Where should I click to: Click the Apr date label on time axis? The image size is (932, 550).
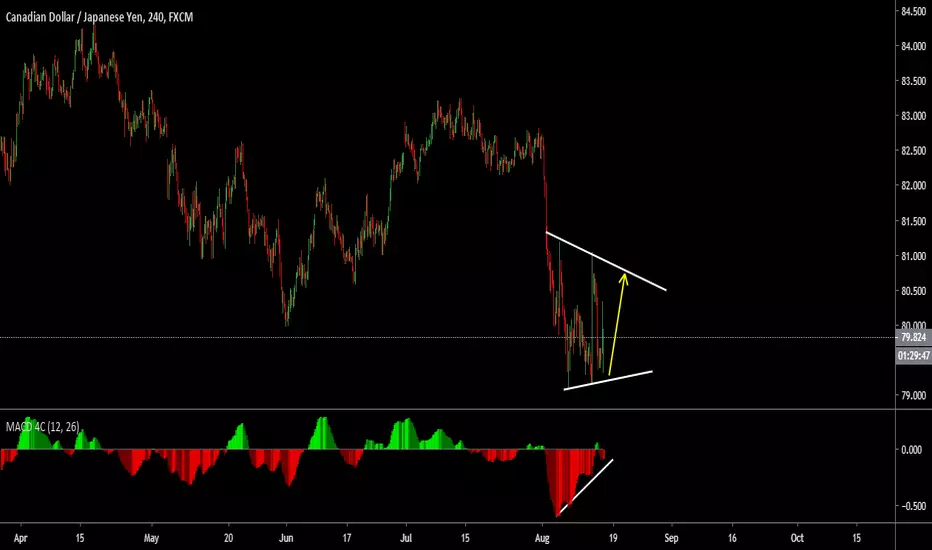20,538
